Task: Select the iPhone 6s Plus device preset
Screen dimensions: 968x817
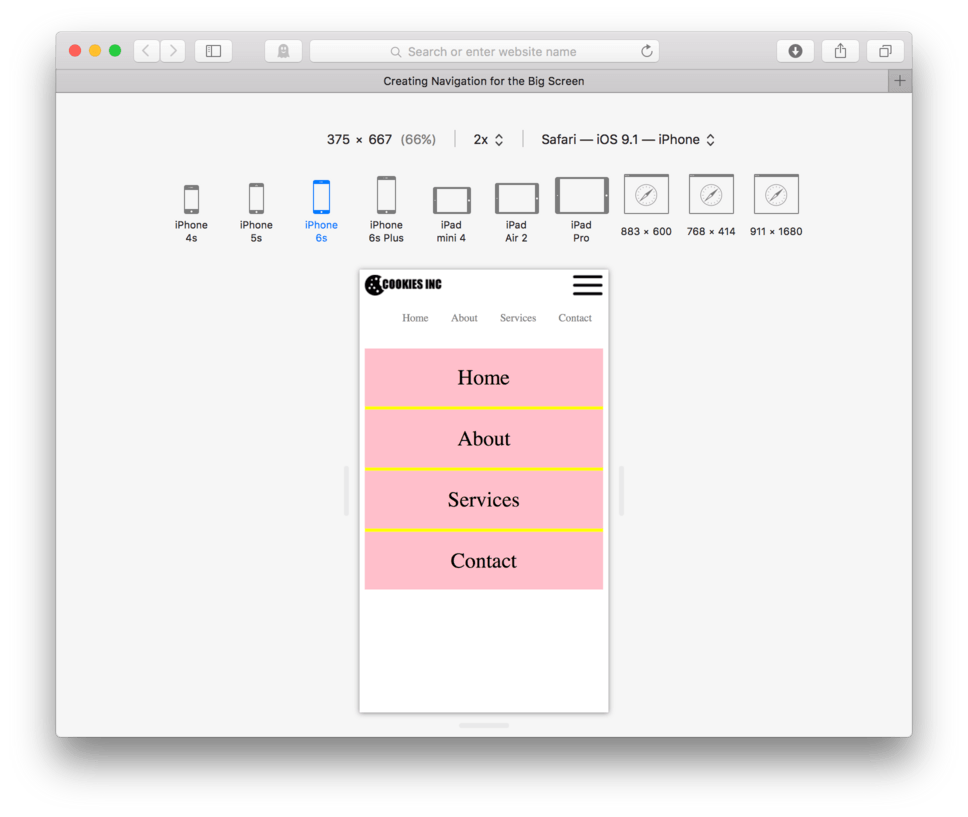Action: tap(386, 210)
